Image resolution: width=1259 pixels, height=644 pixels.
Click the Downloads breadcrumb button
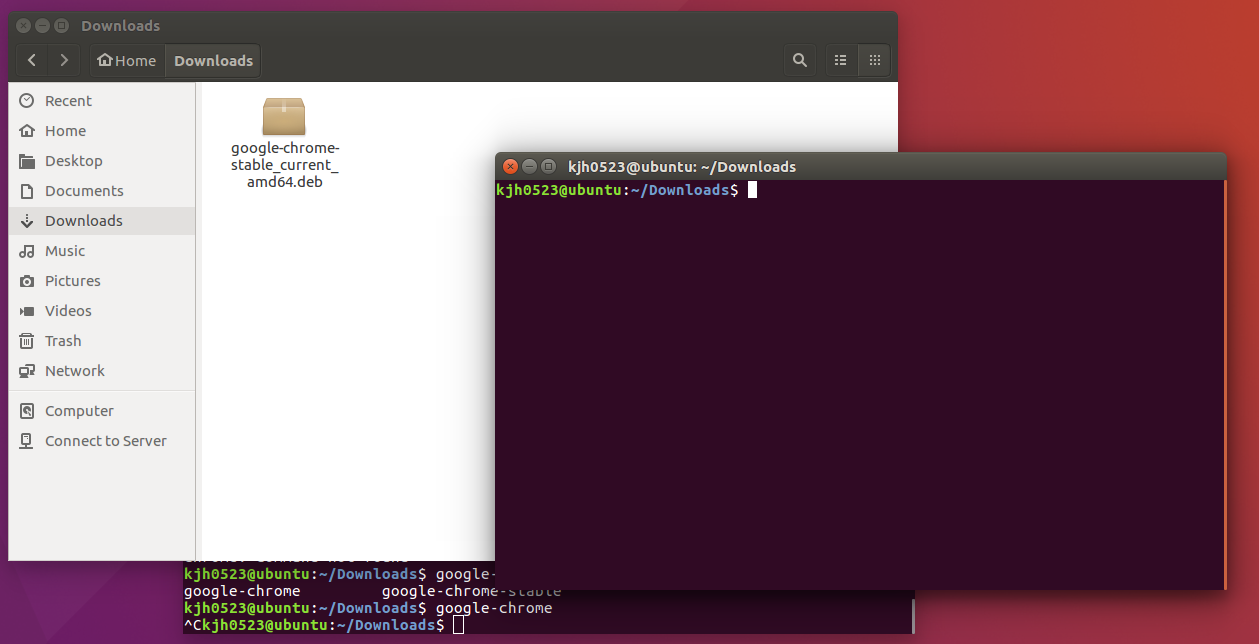pyautogui.click(x=213, y=60)
